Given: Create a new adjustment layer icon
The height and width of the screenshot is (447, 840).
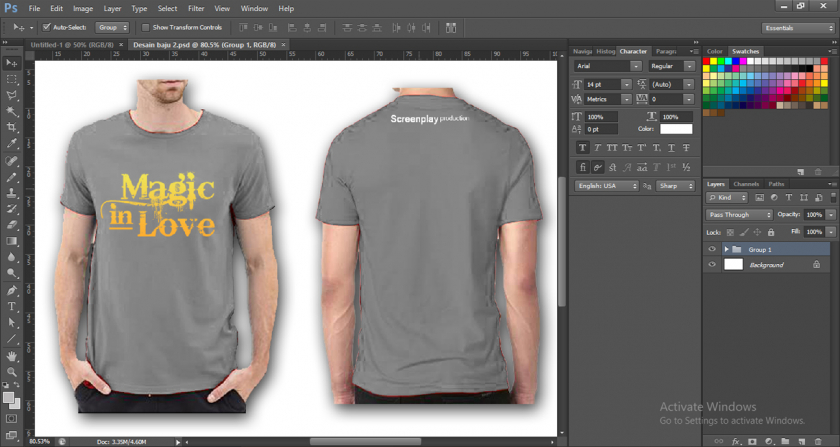Looking at the screenshot, I should pyautogui.click(x=769, y=441).
